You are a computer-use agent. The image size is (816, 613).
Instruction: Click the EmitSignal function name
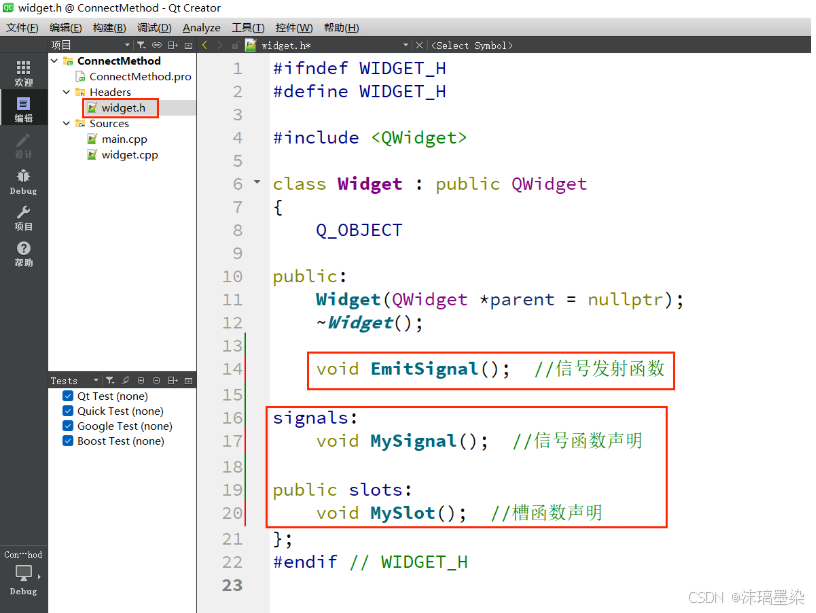coord(425,369)
